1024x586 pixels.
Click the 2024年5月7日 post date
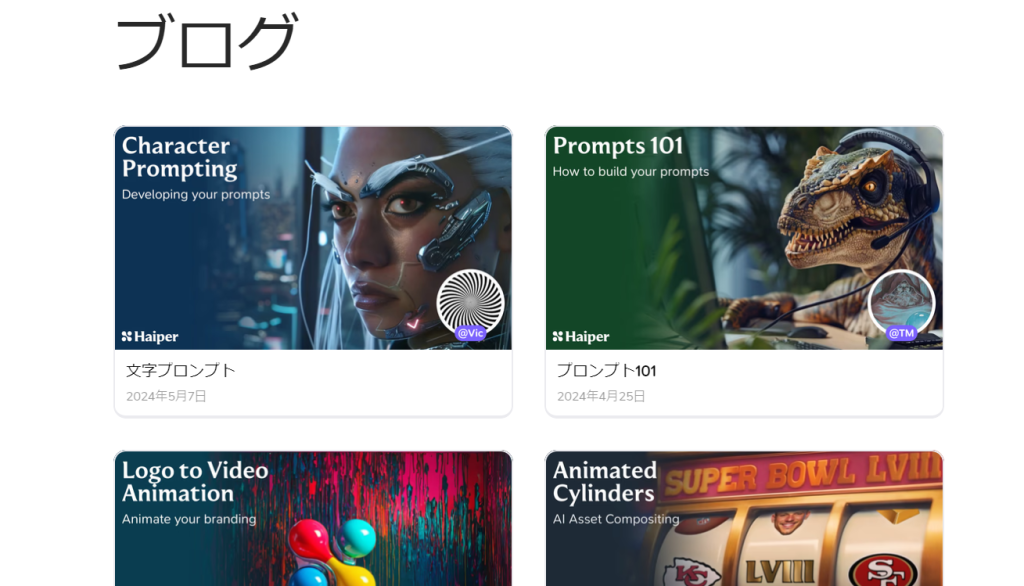[x=166, y=396]
